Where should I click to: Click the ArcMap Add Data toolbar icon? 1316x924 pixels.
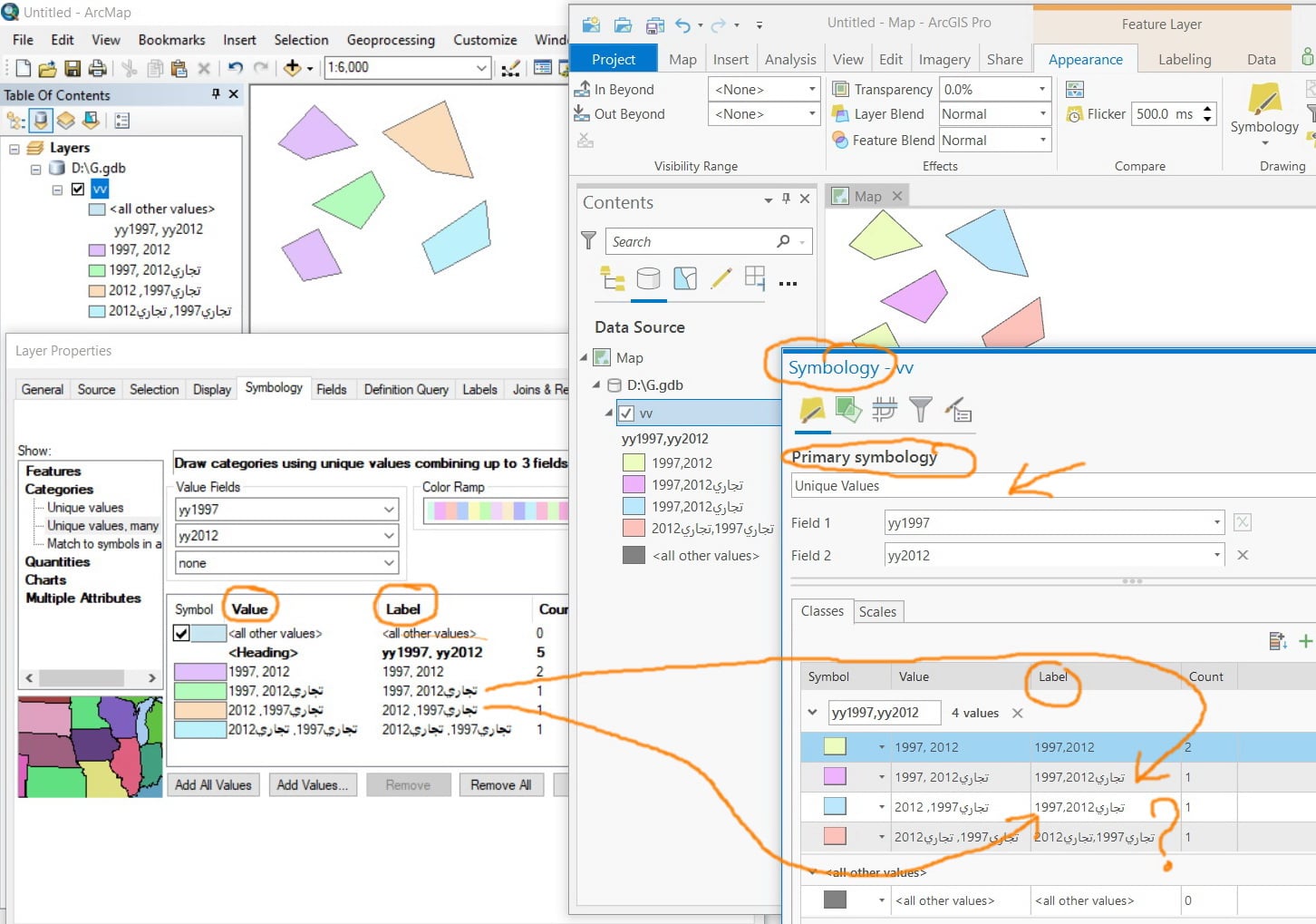pos(292,68)
